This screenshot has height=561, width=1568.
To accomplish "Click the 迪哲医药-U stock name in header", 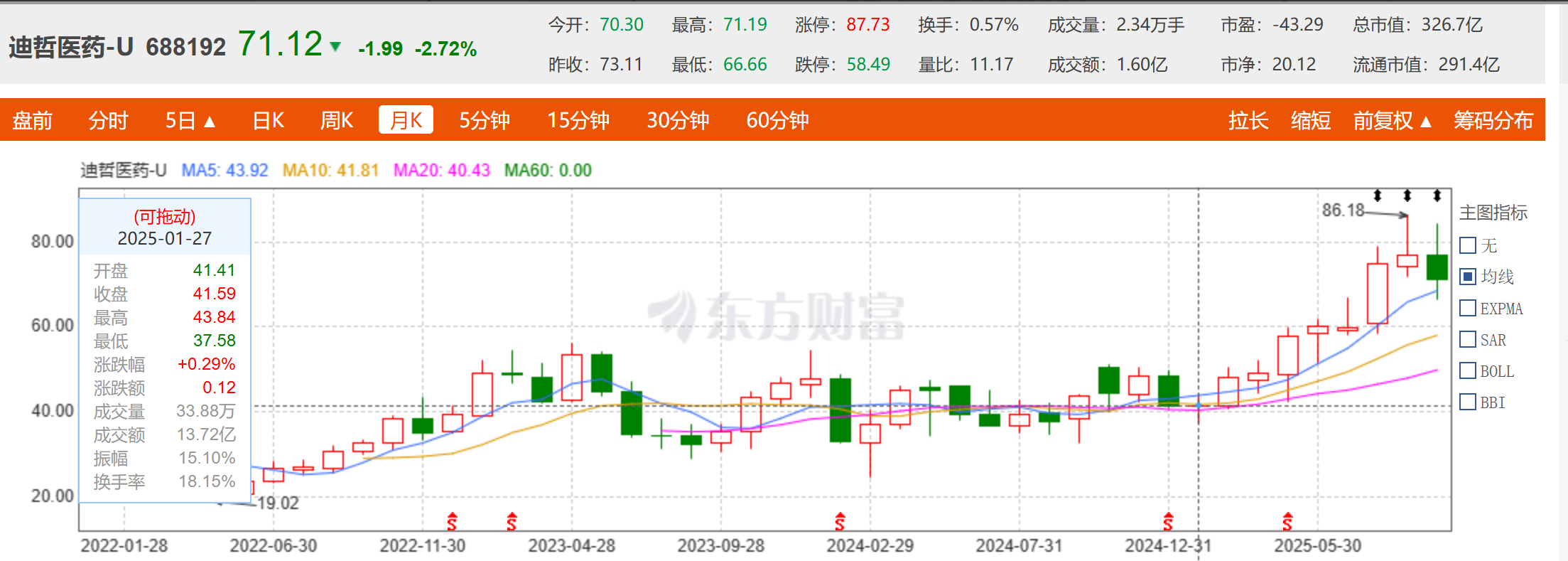I will click(x=71, y=47).
